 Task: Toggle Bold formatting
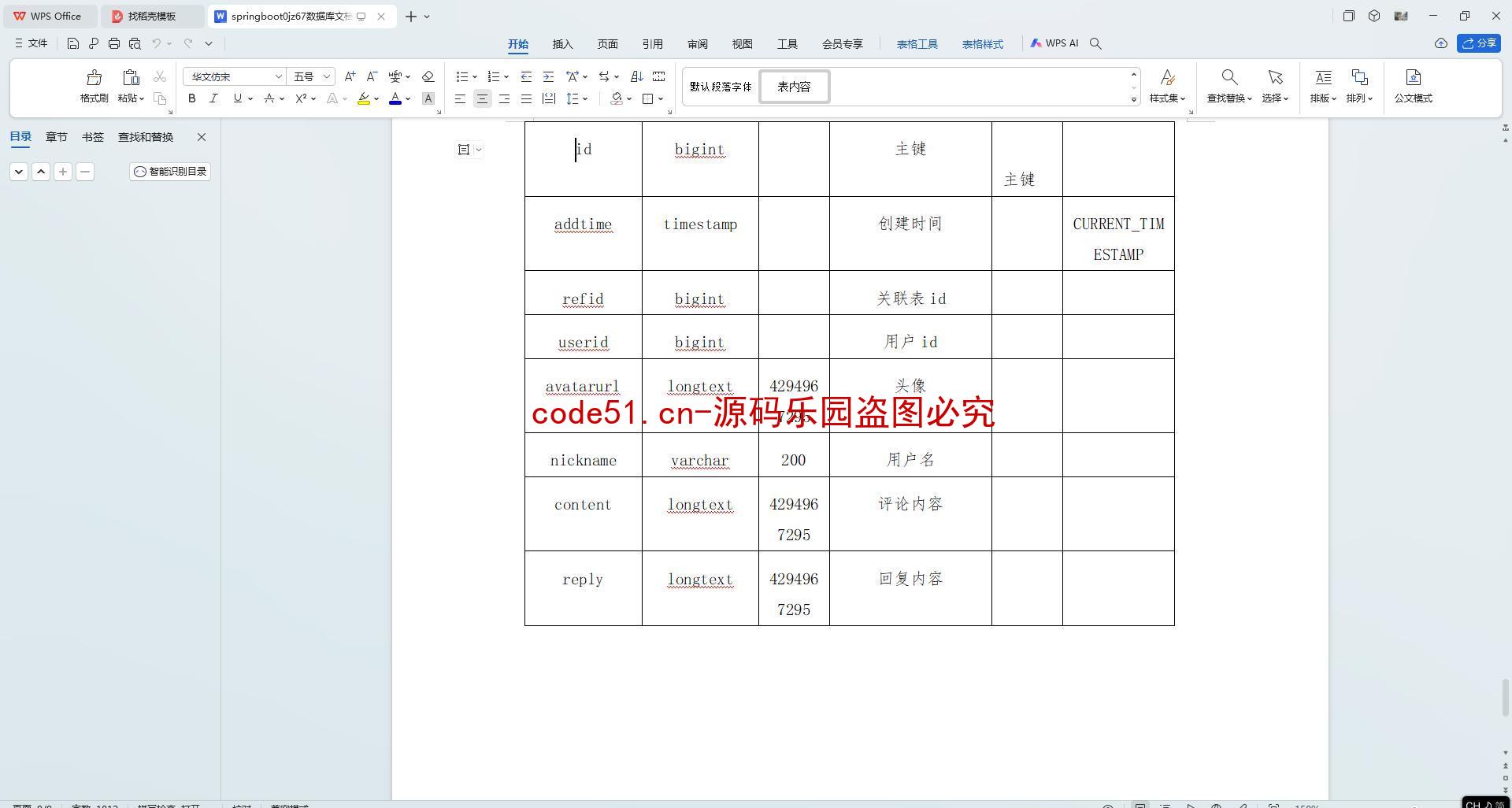[x=191, y=98]
